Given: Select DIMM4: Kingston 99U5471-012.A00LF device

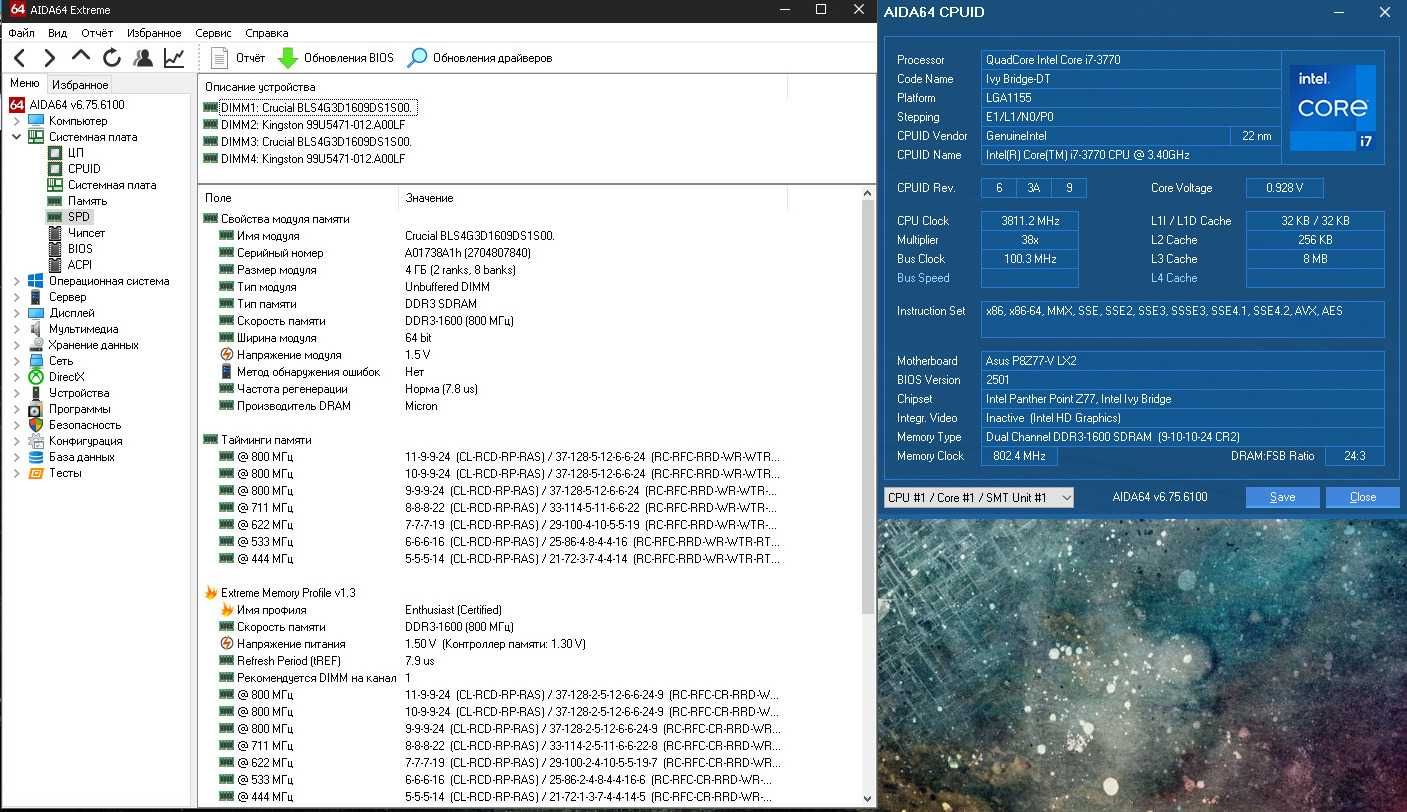Looking at the screenshot, I should tap(305, 159).
